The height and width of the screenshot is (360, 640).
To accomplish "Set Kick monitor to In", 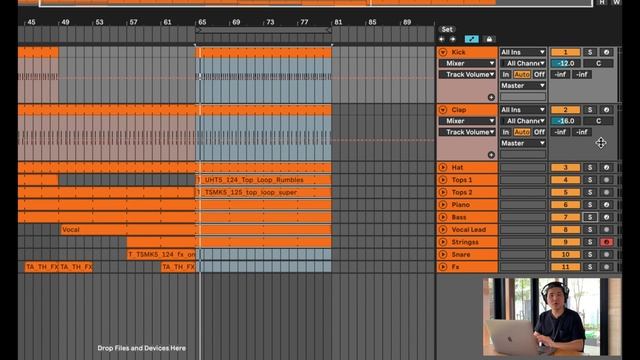I will point(506,74).
